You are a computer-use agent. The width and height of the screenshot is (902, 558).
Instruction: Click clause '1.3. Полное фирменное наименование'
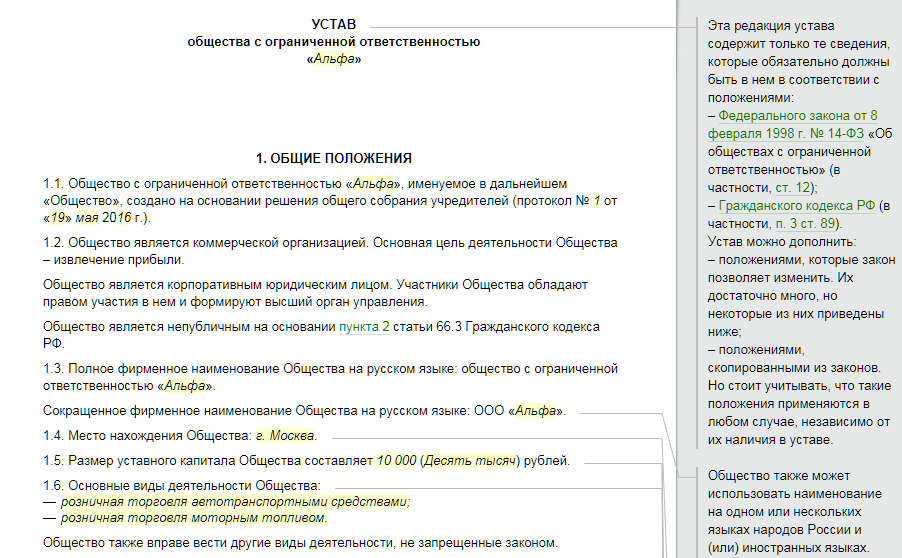coord(330,377)
